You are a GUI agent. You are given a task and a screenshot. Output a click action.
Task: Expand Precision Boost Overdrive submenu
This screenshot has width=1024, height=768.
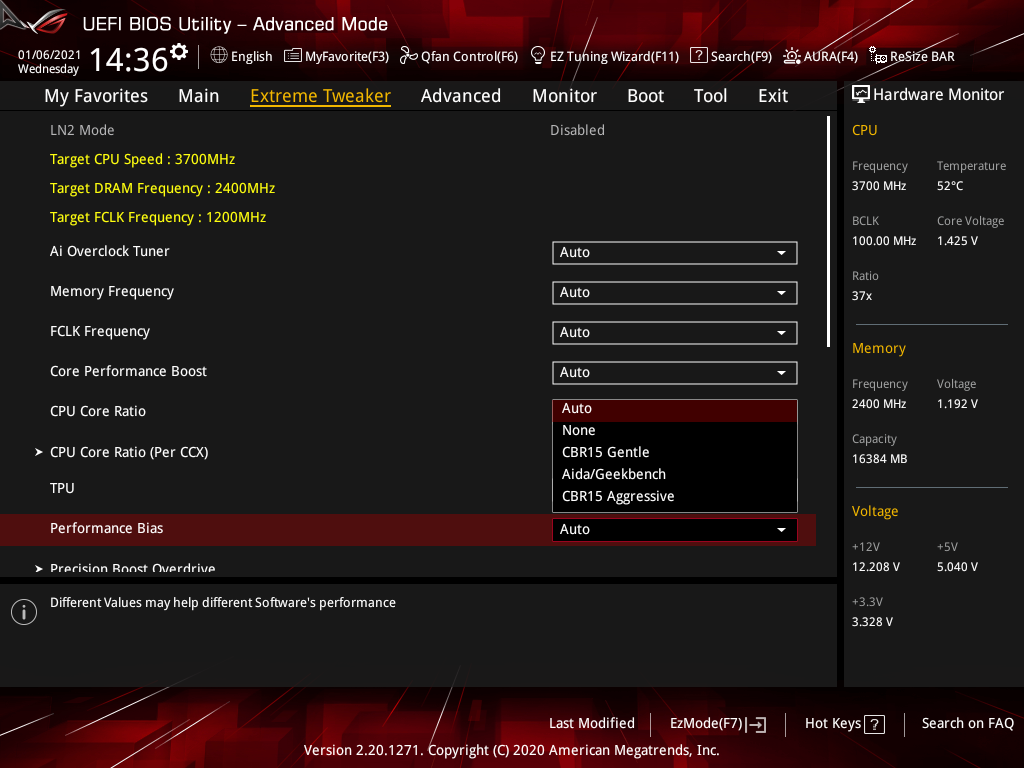[39, 568]
